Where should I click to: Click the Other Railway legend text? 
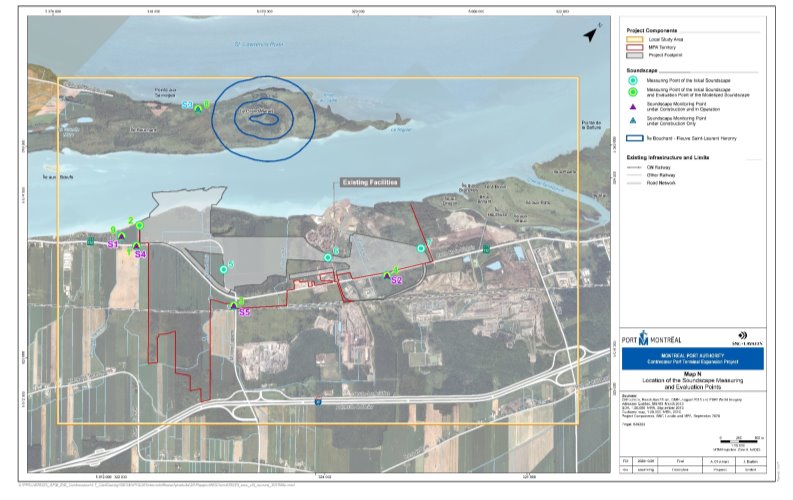click(x=660, y=175)
